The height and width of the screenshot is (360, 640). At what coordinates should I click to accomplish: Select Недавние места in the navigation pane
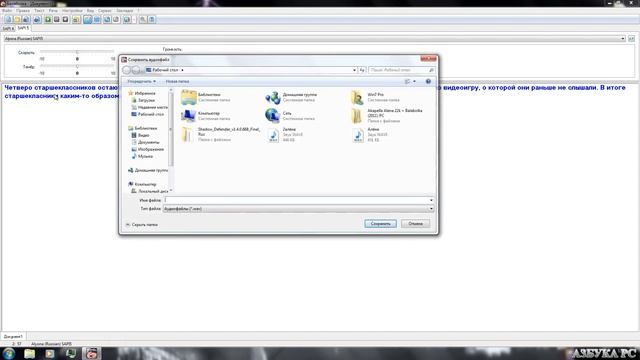coord(149,107)
